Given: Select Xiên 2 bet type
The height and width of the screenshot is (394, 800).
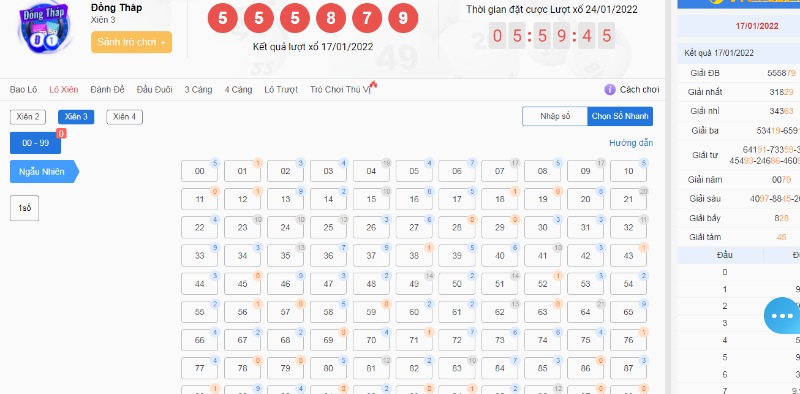Looking at the screenshot, I should 28,117.
